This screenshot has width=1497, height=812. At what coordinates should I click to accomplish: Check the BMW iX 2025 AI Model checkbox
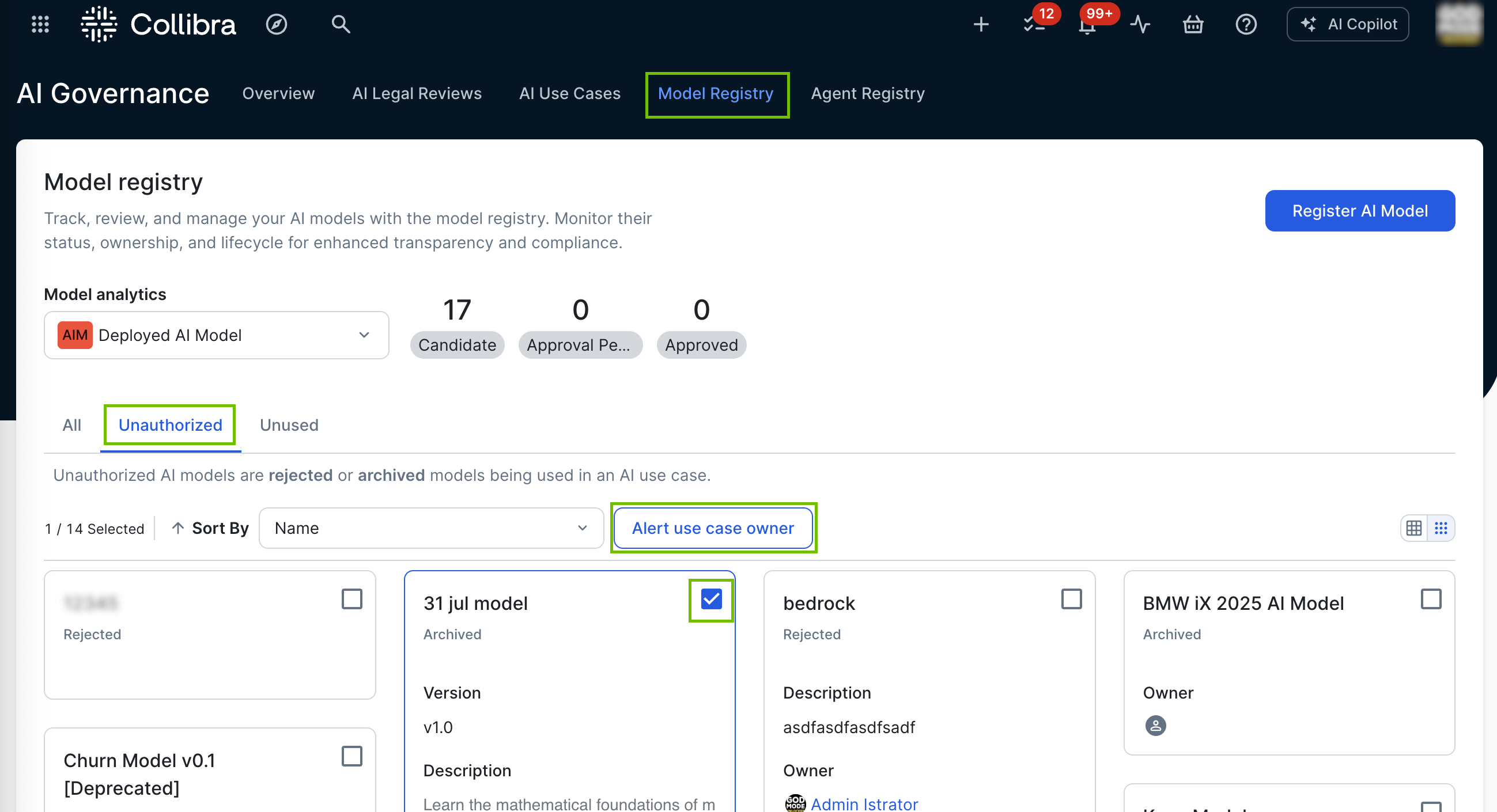coord(1430,599)
